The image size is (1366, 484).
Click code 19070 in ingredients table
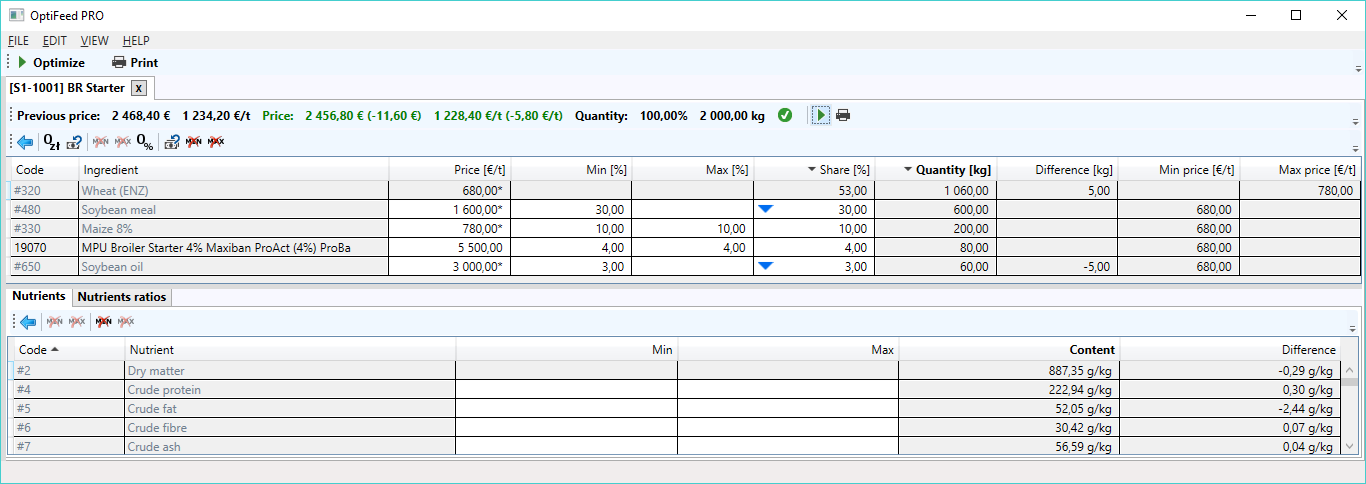[x=30, y=248]
